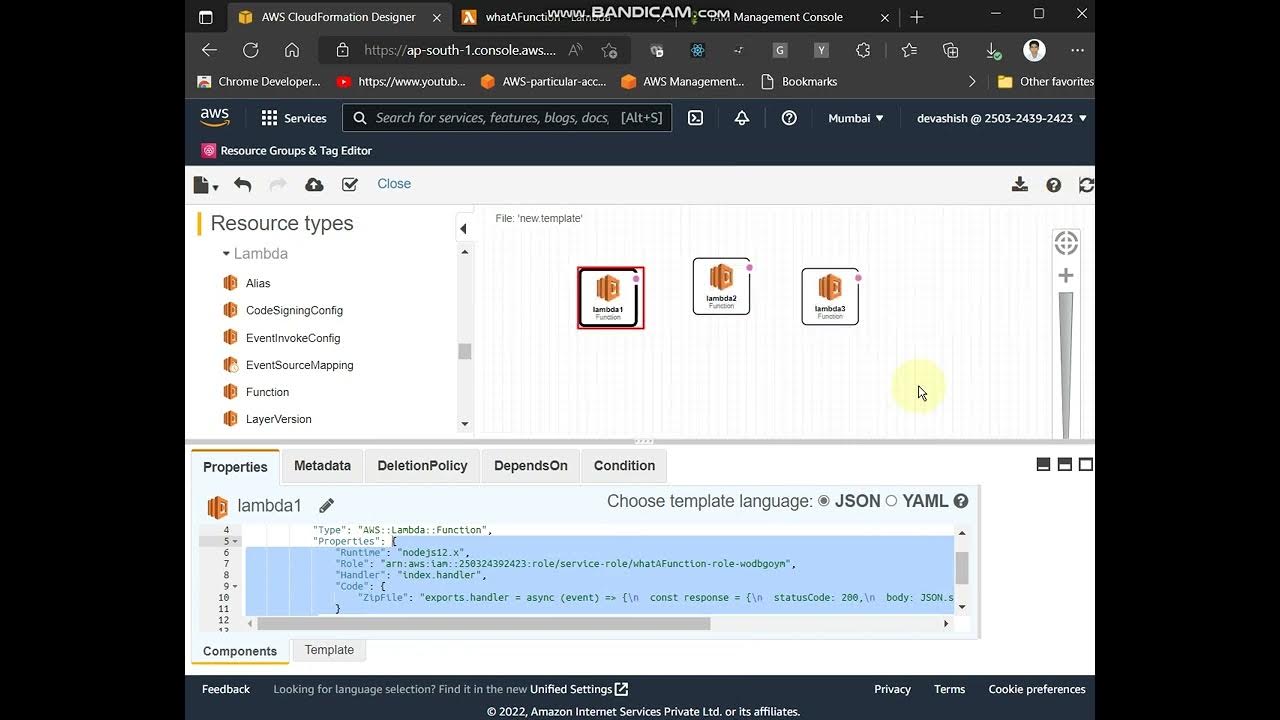This screenshot has height=720, width=1280.
Task: Select the LayerVersion resource type
Action: coord(278,419)
